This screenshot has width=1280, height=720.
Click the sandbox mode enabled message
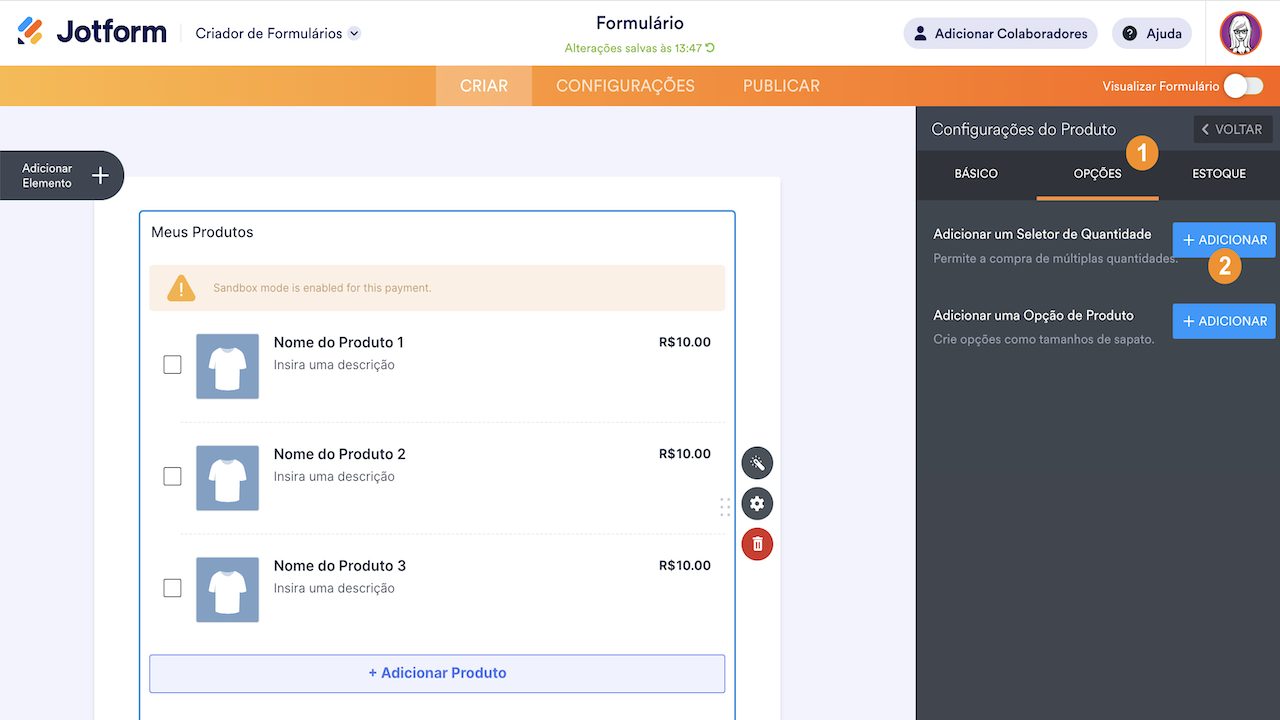point(322,288)
